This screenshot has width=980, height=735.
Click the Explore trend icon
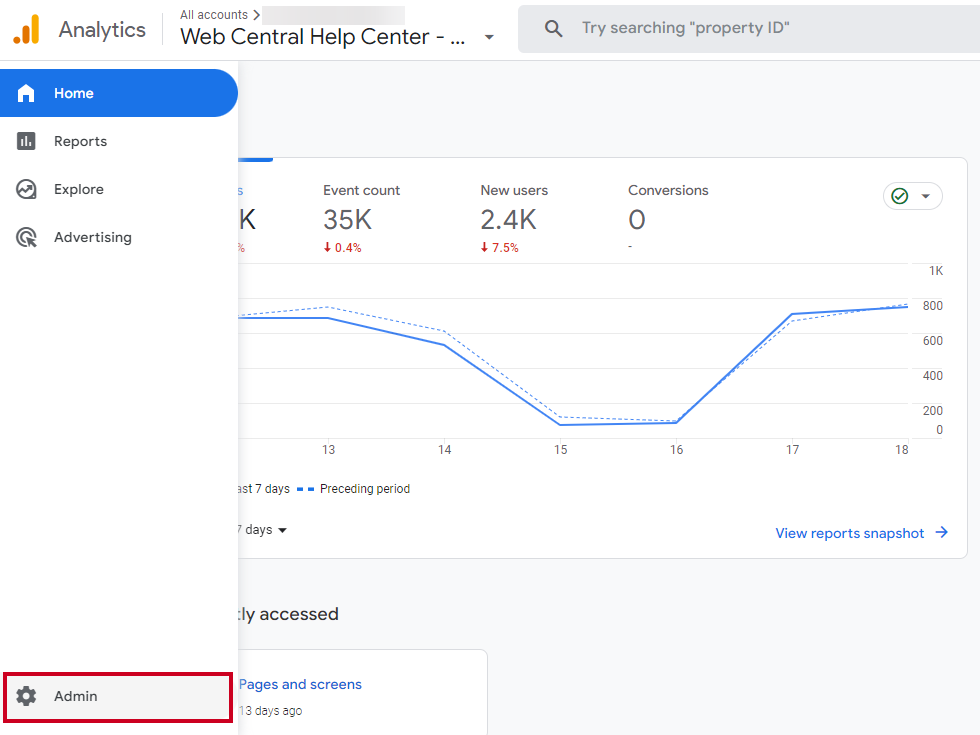pyautogui.click(x=26, y=189)
